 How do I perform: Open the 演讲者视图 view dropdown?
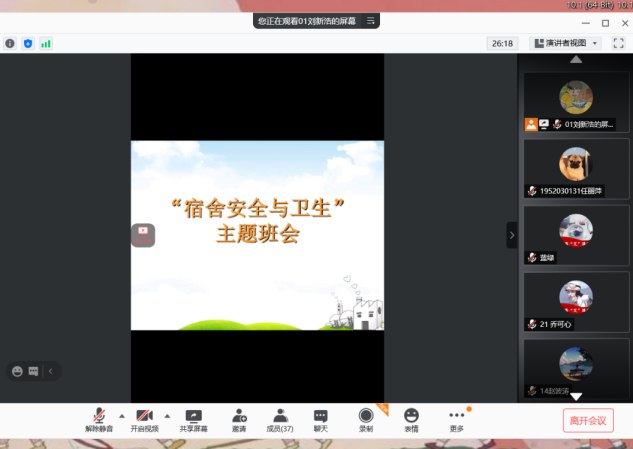click(x=566, y=43)
